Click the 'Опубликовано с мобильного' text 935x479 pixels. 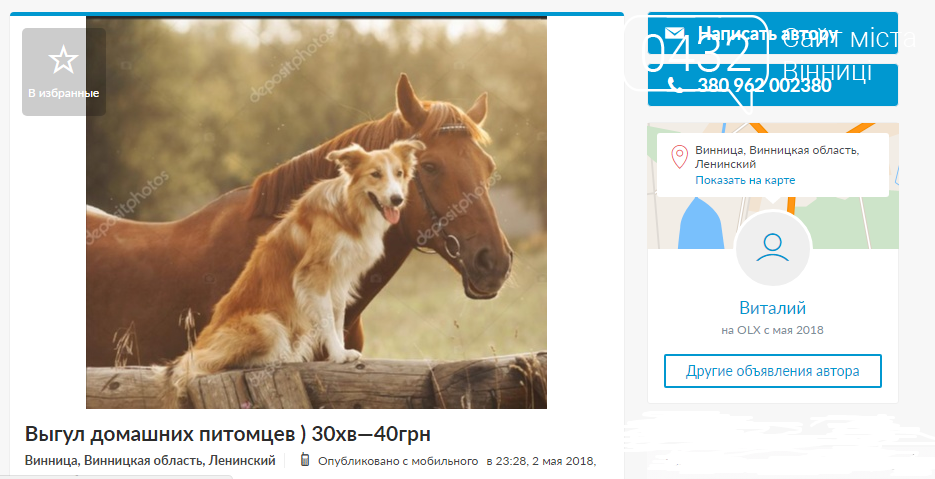pos(398,461)
